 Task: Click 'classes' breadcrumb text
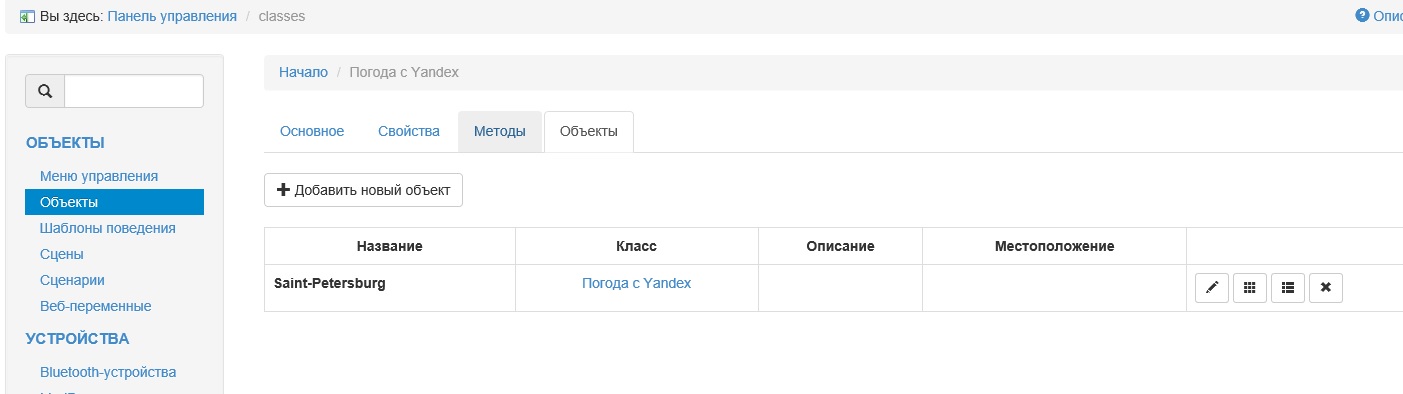tap(282, 16)
